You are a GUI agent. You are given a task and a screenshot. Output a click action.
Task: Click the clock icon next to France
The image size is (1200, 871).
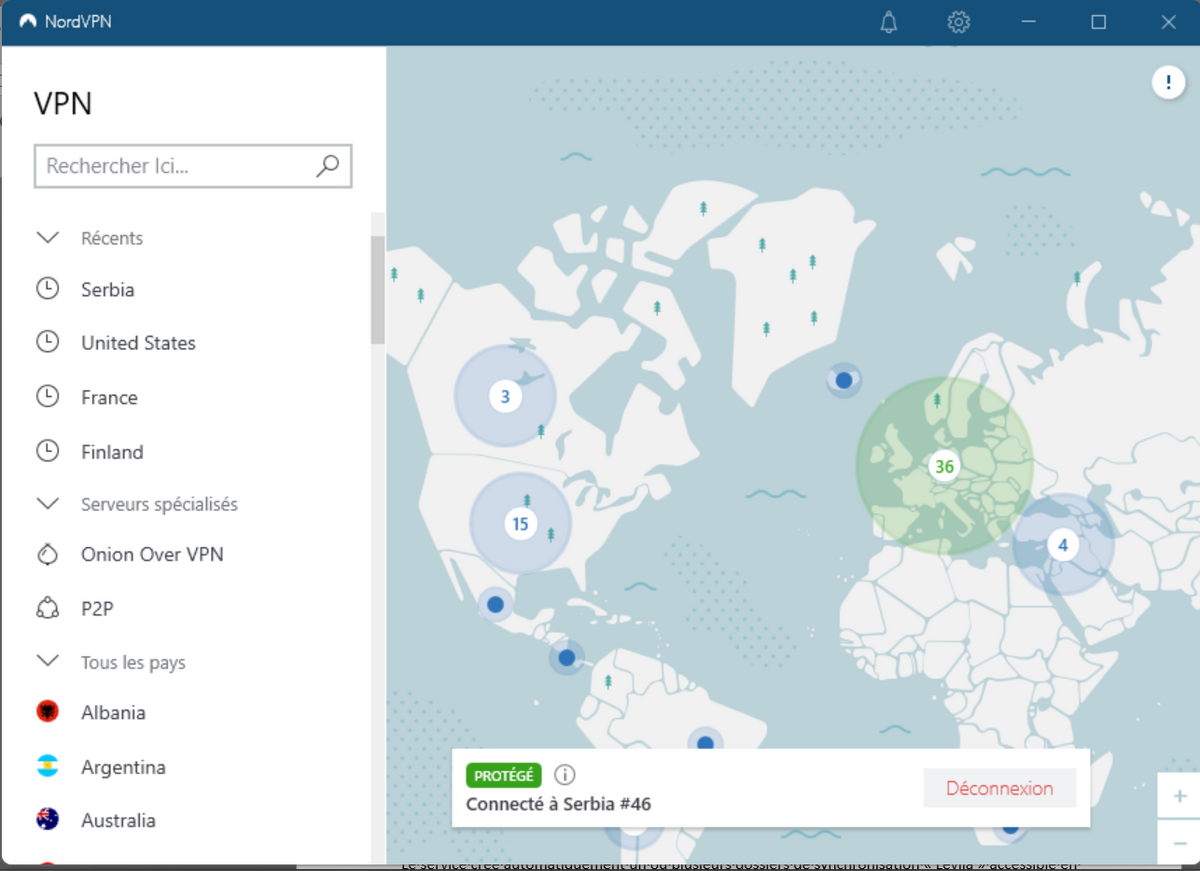click(x=47, y=397)
